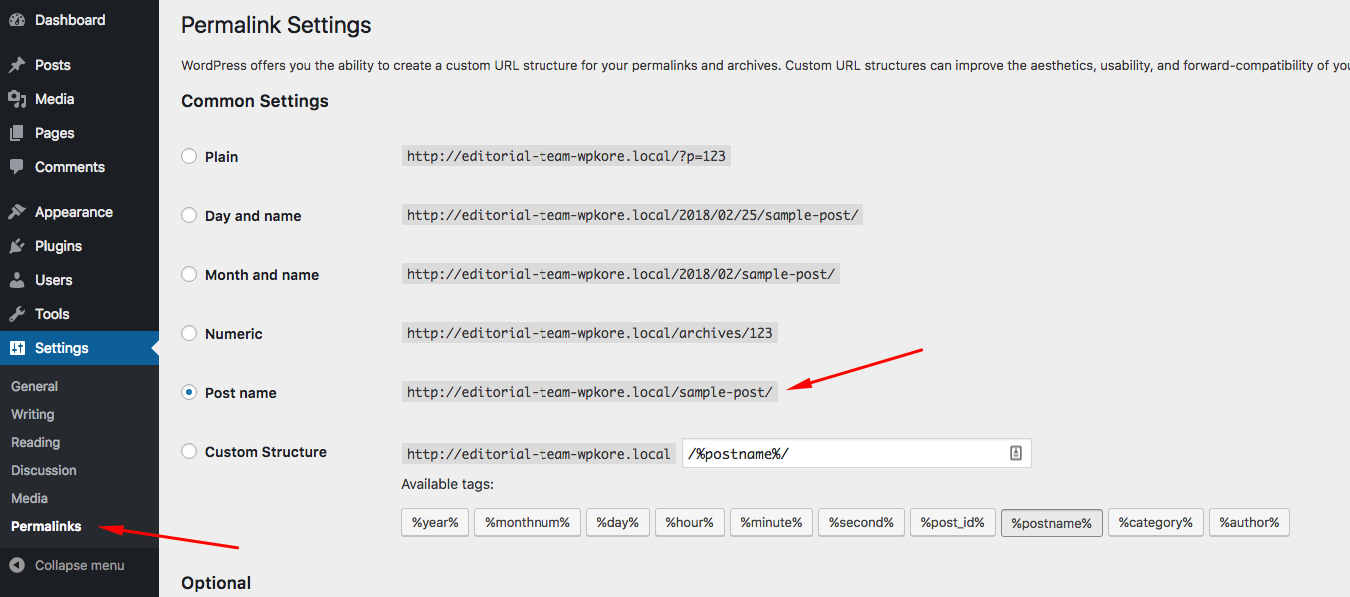1350x597 pixels.
Task: Open the Comments menu item
Action: click(x=69, y=167)
